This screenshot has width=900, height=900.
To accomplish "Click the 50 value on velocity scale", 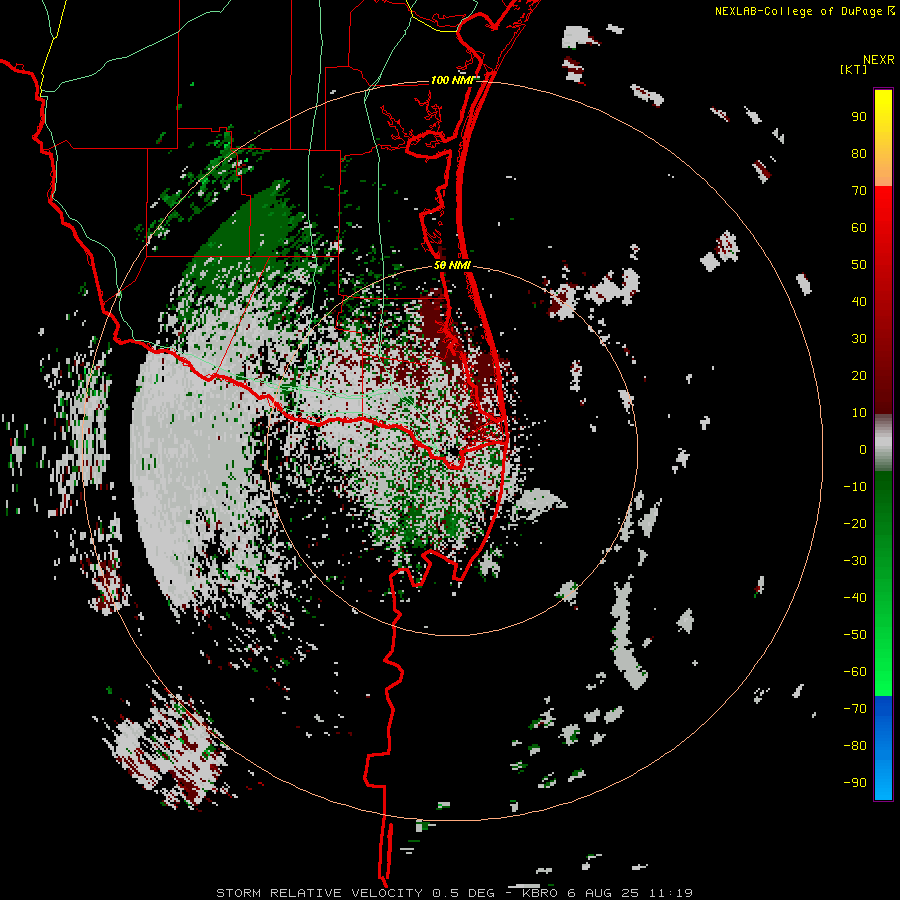I will click(x=859, y=265).
